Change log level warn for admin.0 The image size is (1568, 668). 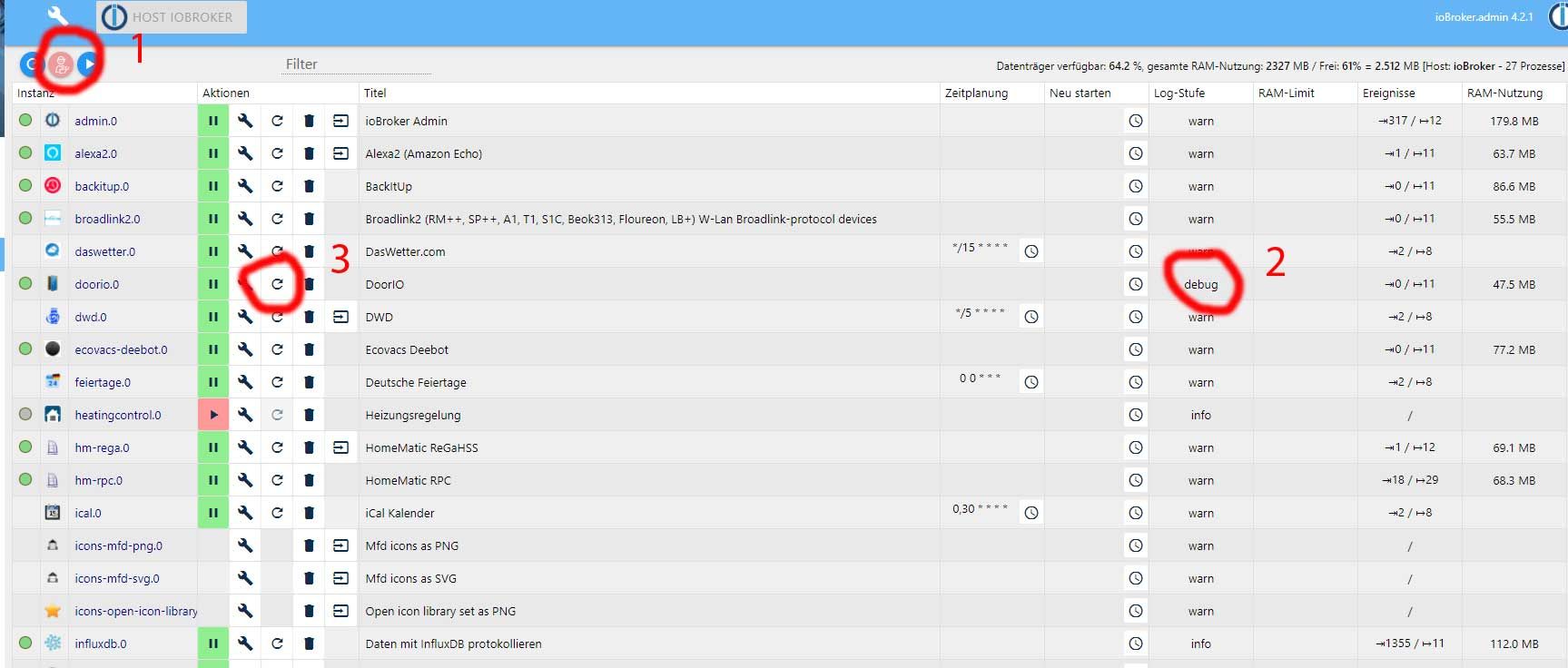coord(1200,121)
